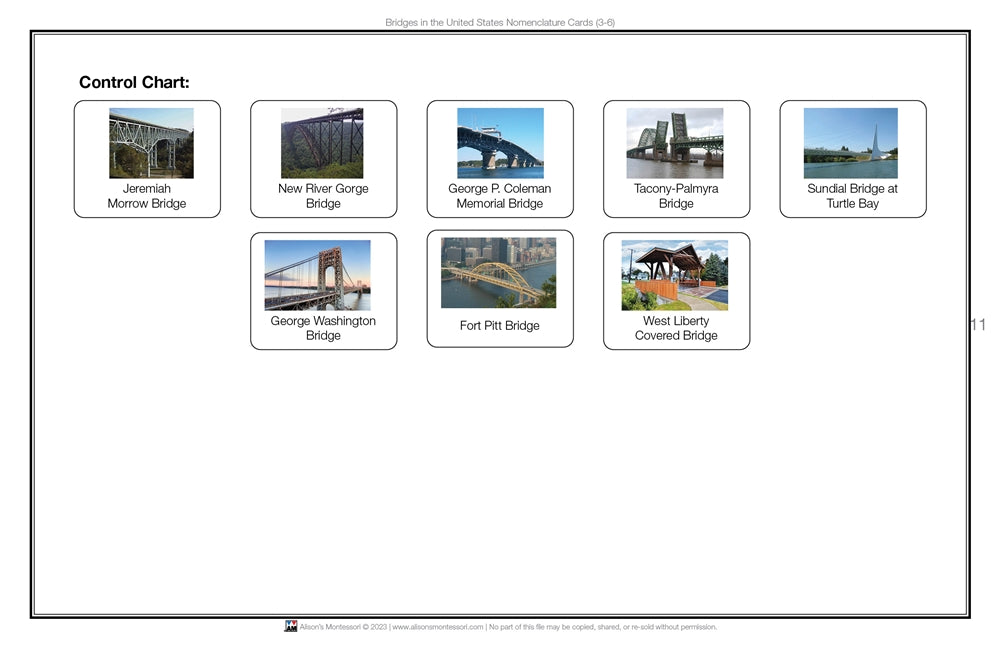This screenshot has width=1000, height=648.
Task: Click the 'George Washington Bridge' caption
Action: [323, 329]
